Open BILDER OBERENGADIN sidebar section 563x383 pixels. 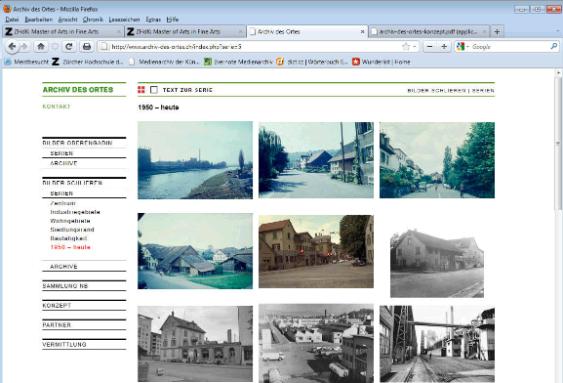tap(78, 143)
